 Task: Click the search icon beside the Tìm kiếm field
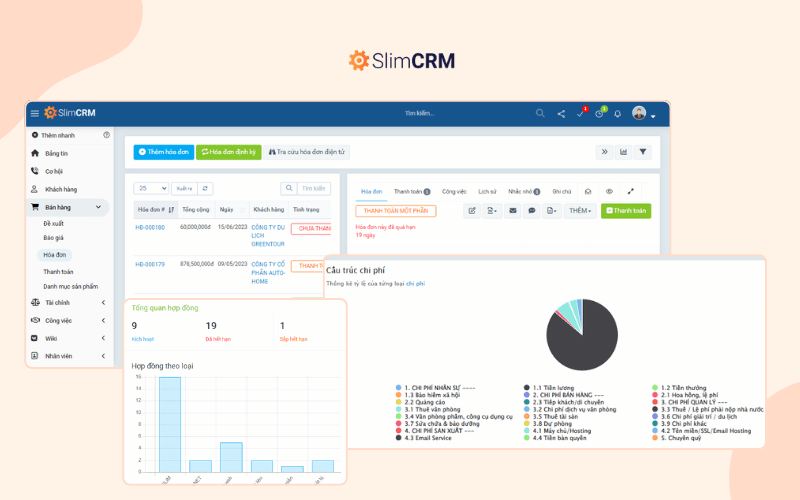289,188
